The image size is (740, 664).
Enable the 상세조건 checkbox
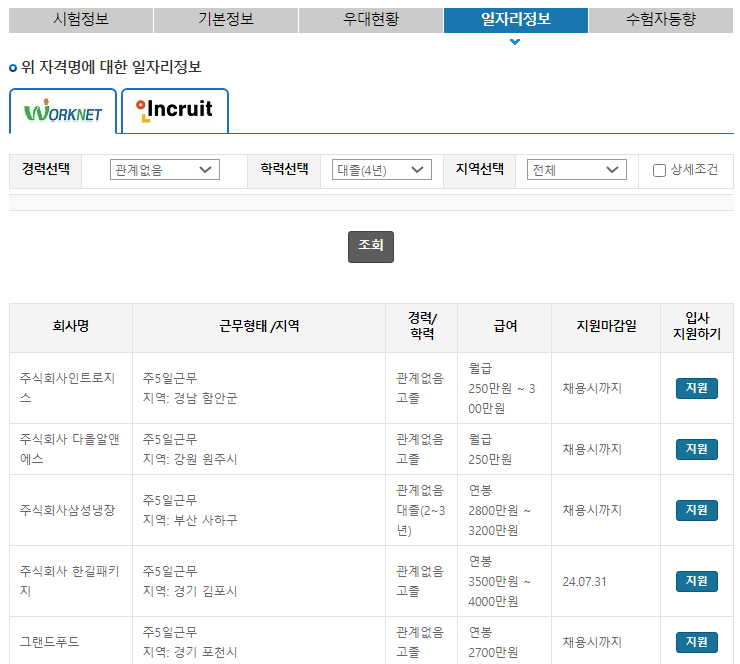pos(659,170)
